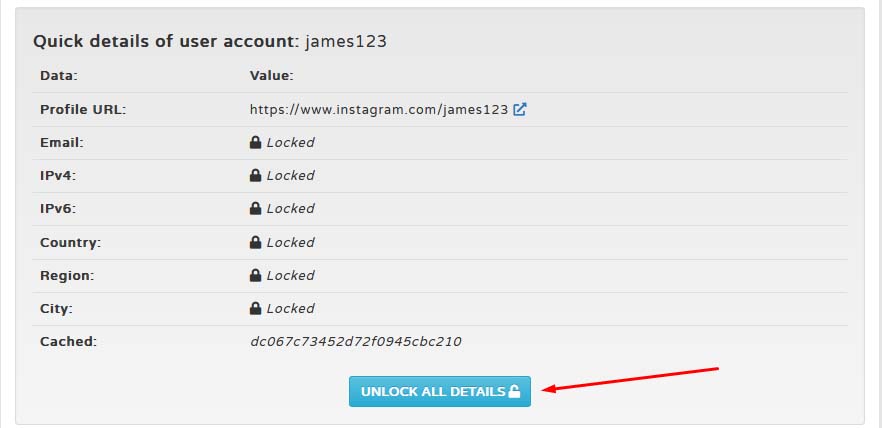Screen dimensions: 882x428
Task: Click the lock icon in City row
Action: [255, 308]
